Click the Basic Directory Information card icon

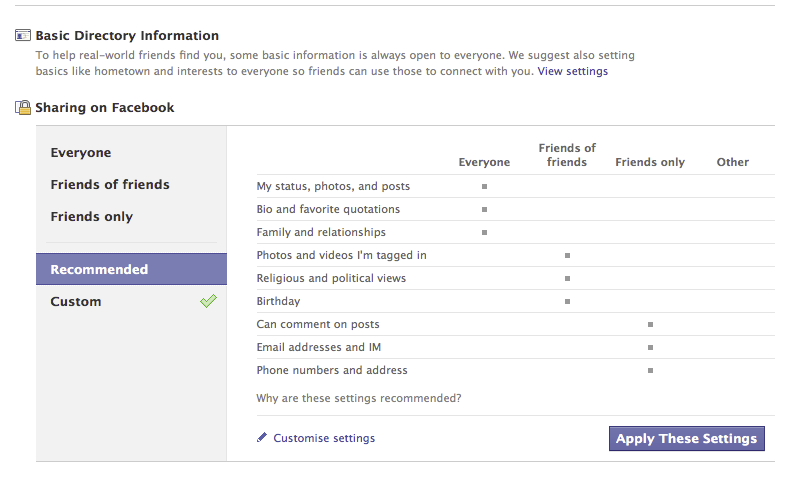[23, 35]
